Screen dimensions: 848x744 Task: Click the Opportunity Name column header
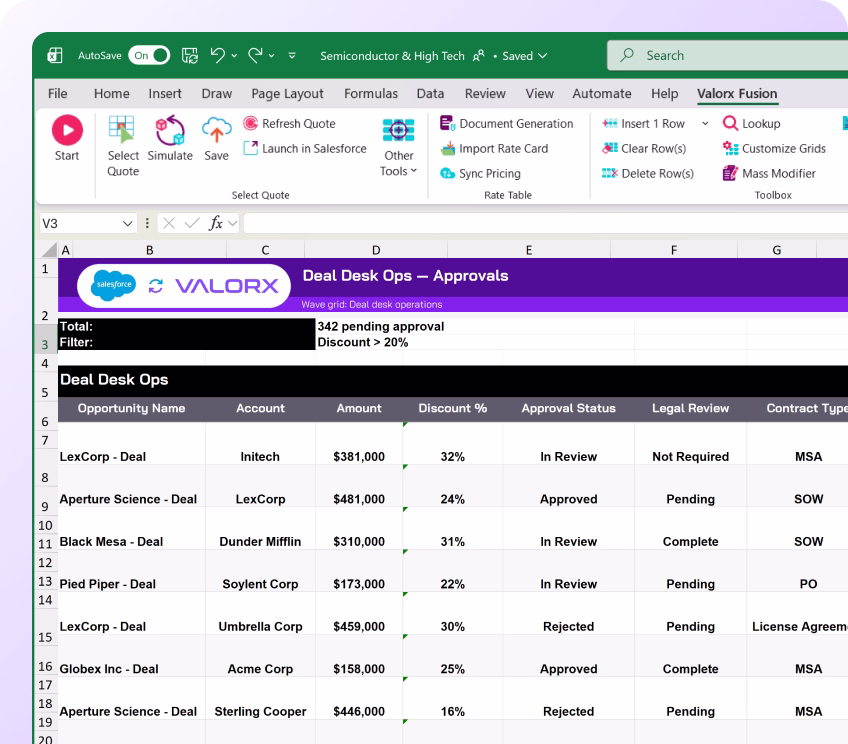tap(131, 408)
